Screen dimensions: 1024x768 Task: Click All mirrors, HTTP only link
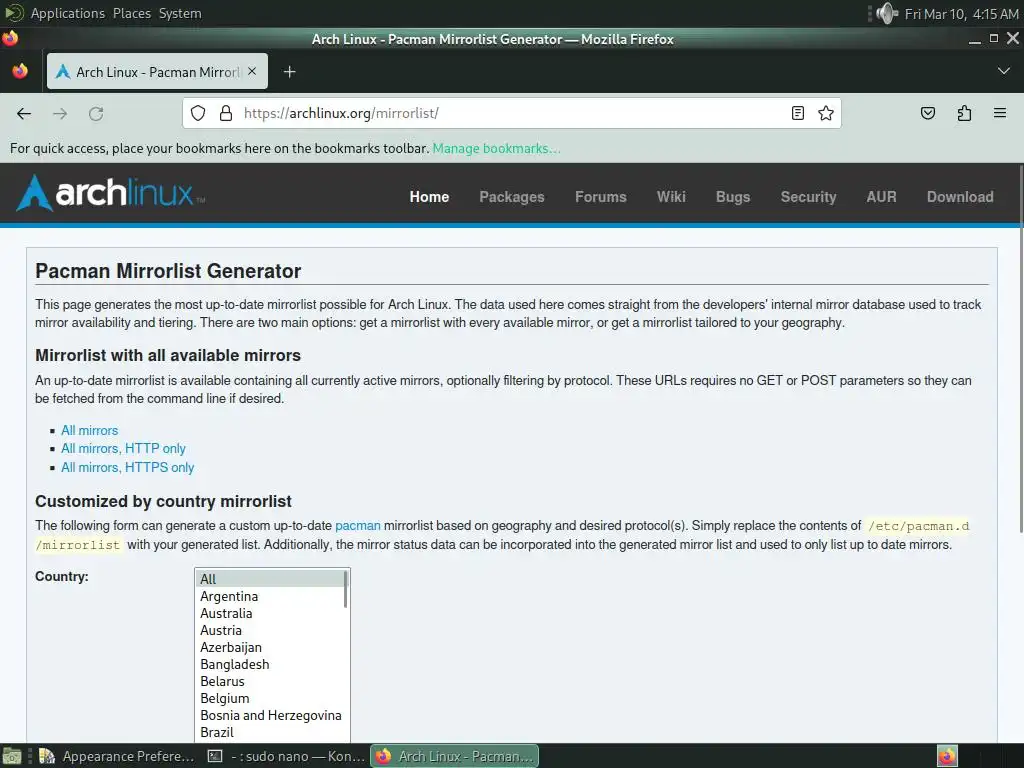click(123, 449)
